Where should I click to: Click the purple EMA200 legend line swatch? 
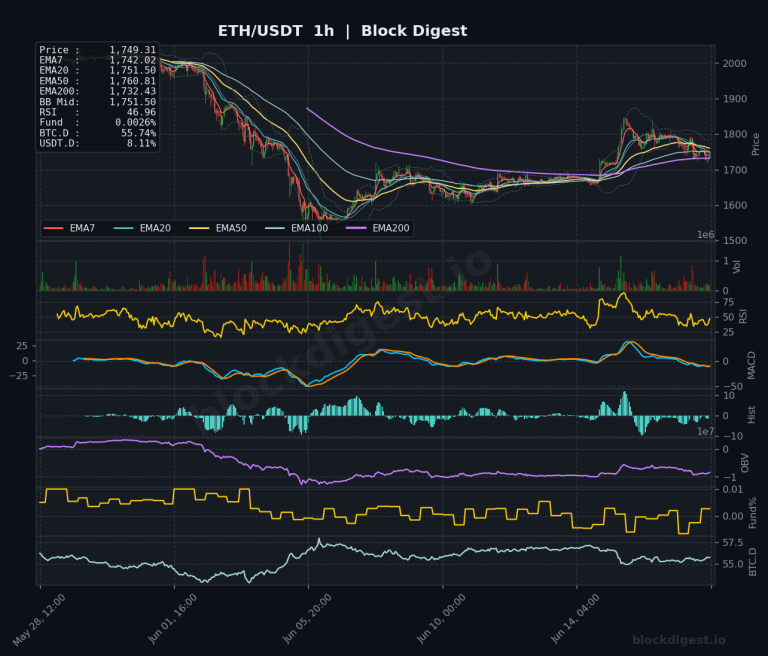tap(356, 228)
